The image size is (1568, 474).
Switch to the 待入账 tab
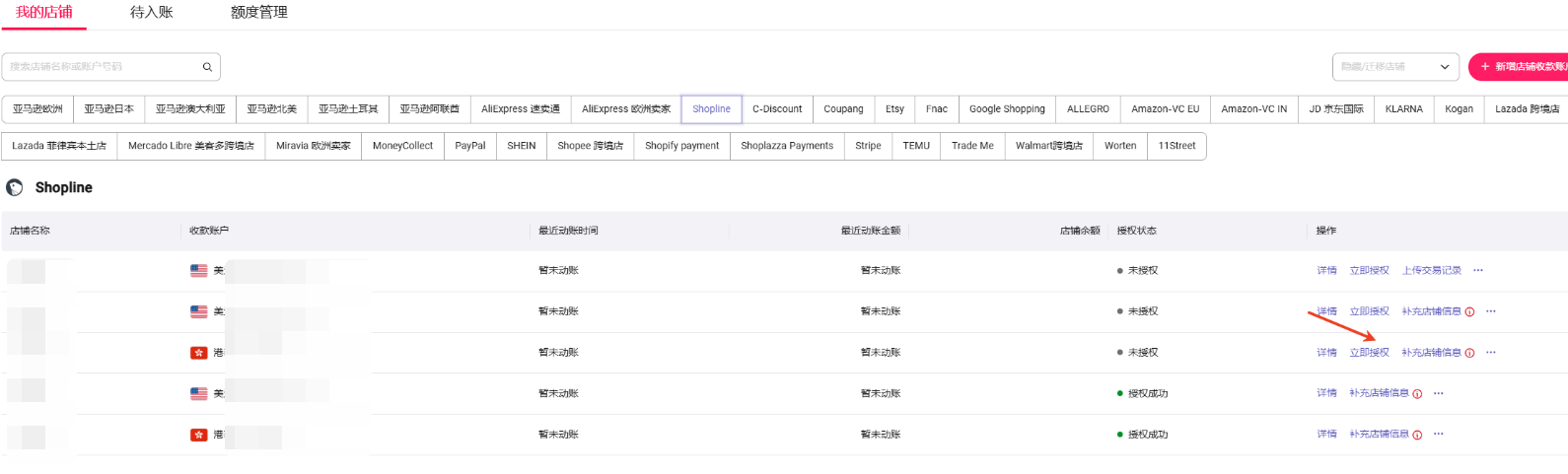coord(152,13)
